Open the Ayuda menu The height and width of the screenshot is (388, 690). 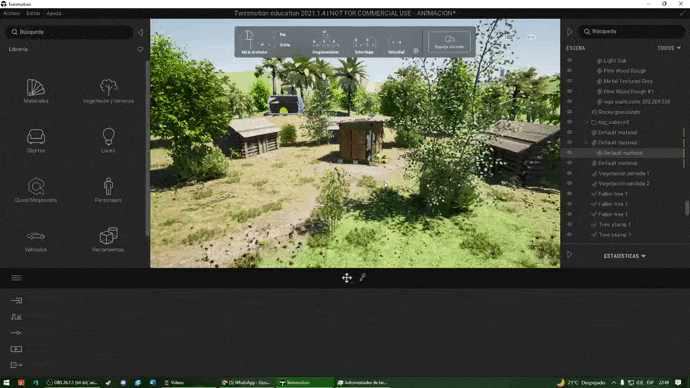point(54,13)
